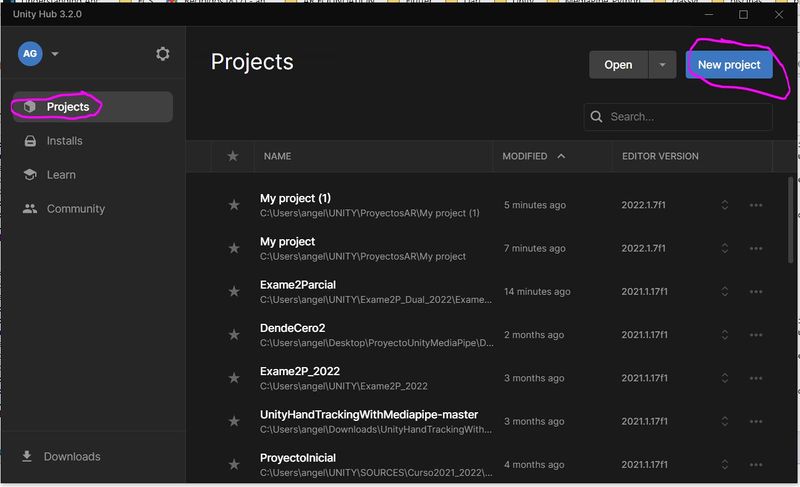The image size is (800, 487).
Task: Click the Open button
Action: [x=618, y=65]
